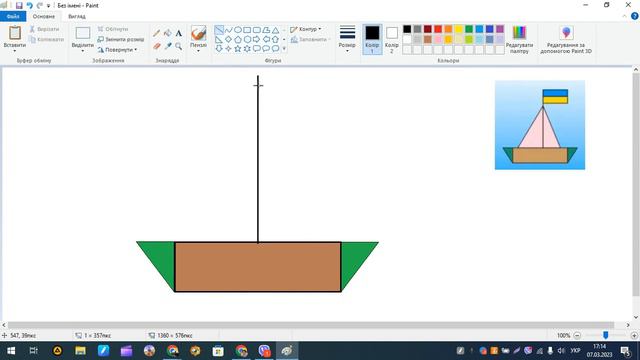The image size is (640, 360).
Task: Choose the Curve shape
Action: point(229,30)
